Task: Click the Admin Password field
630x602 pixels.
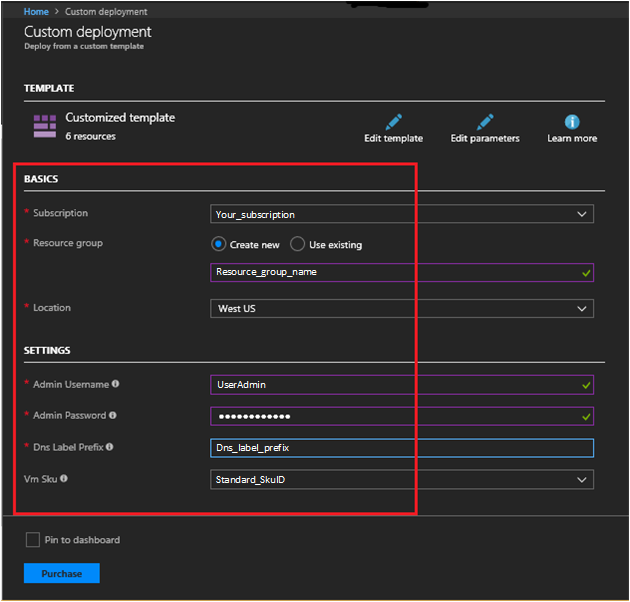Action: click(402, 416)
